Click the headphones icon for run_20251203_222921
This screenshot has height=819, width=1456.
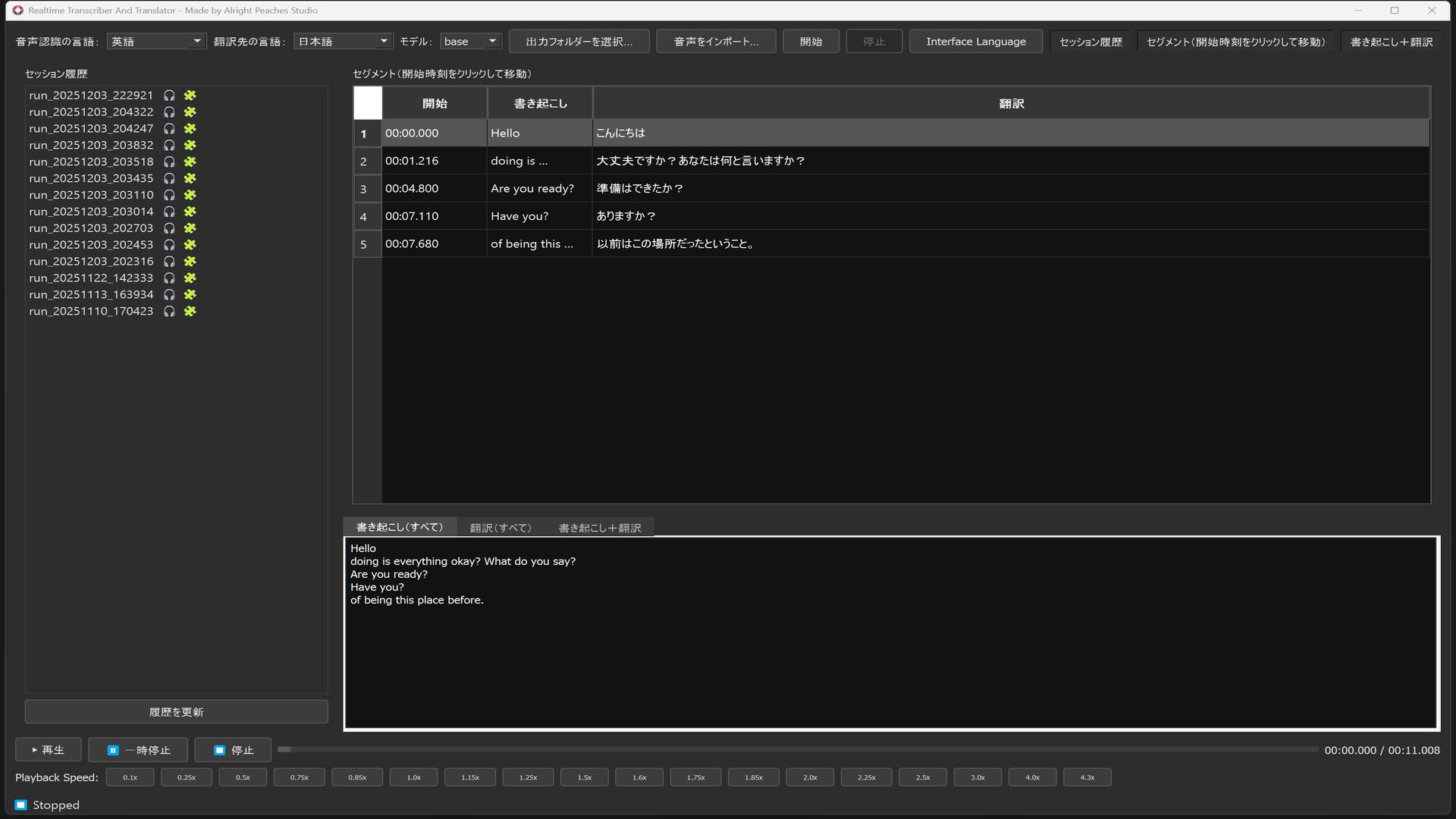[169, 96]
